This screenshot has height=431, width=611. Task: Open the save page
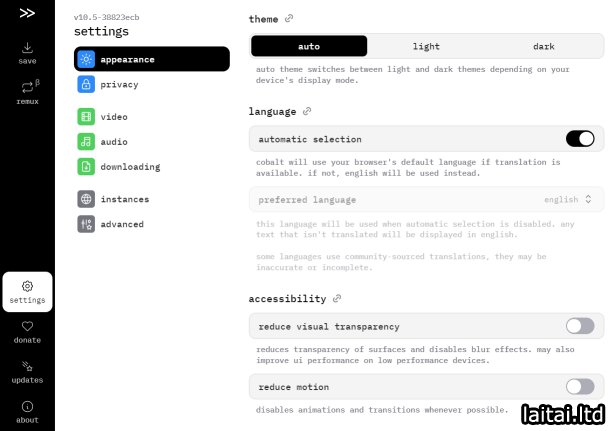pyautogui.click(x=27, y=52)
